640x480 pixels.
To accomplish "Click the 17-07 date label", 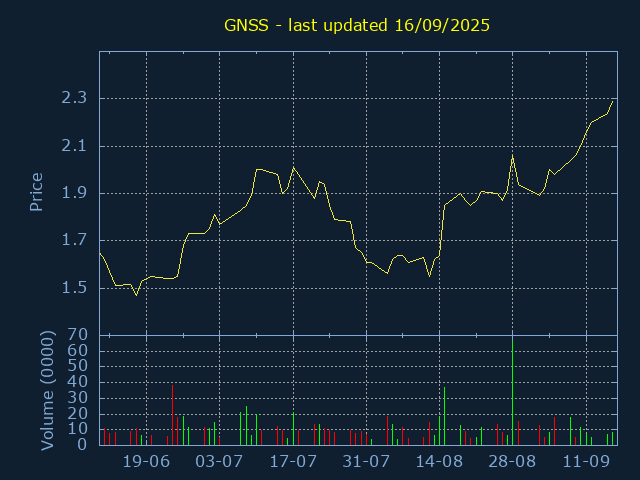I will point(293,462).
